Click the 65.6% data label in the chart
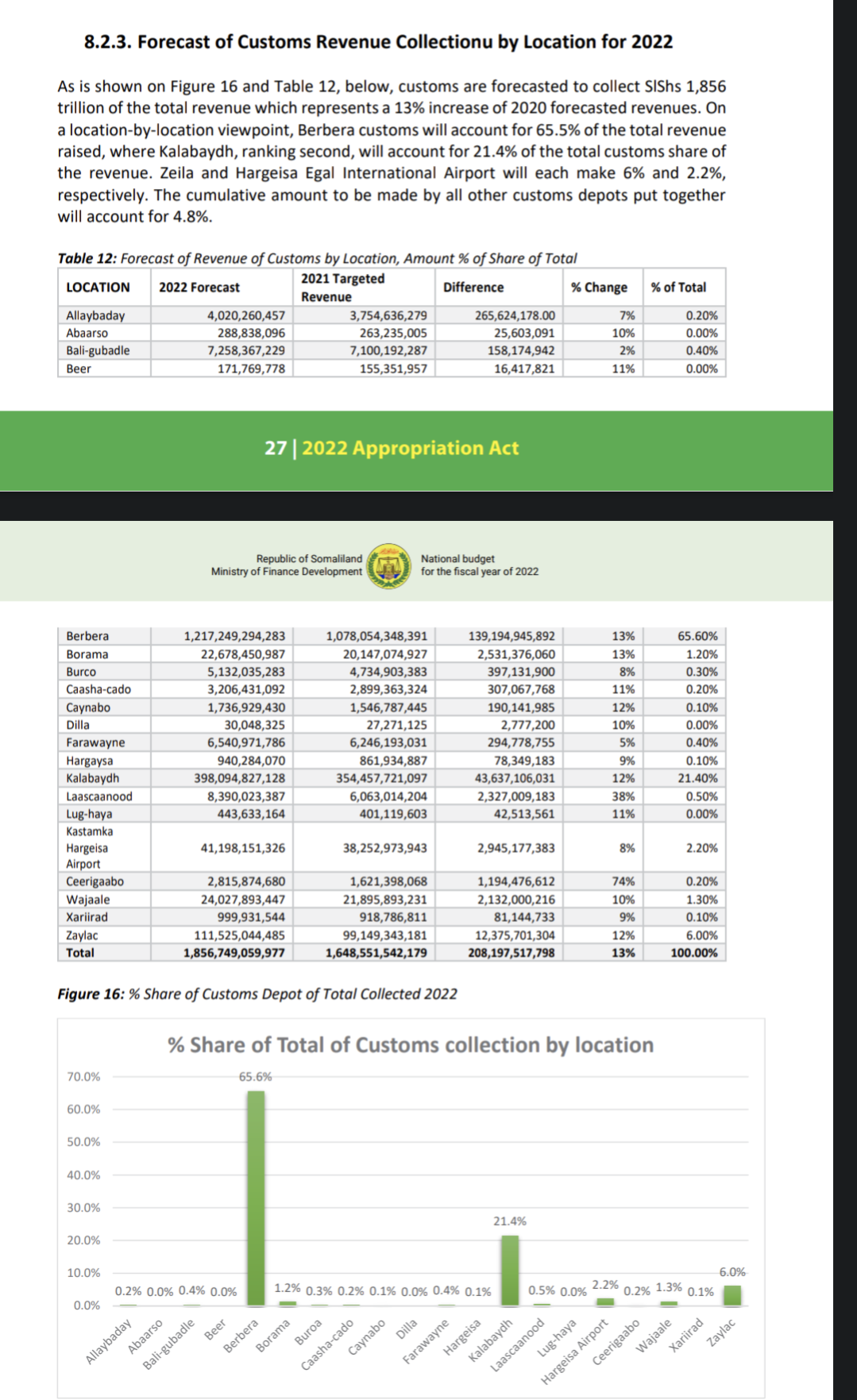The height and width of the screenshot is (1400, 857). pyautogui.click(x=256, y=1077)
